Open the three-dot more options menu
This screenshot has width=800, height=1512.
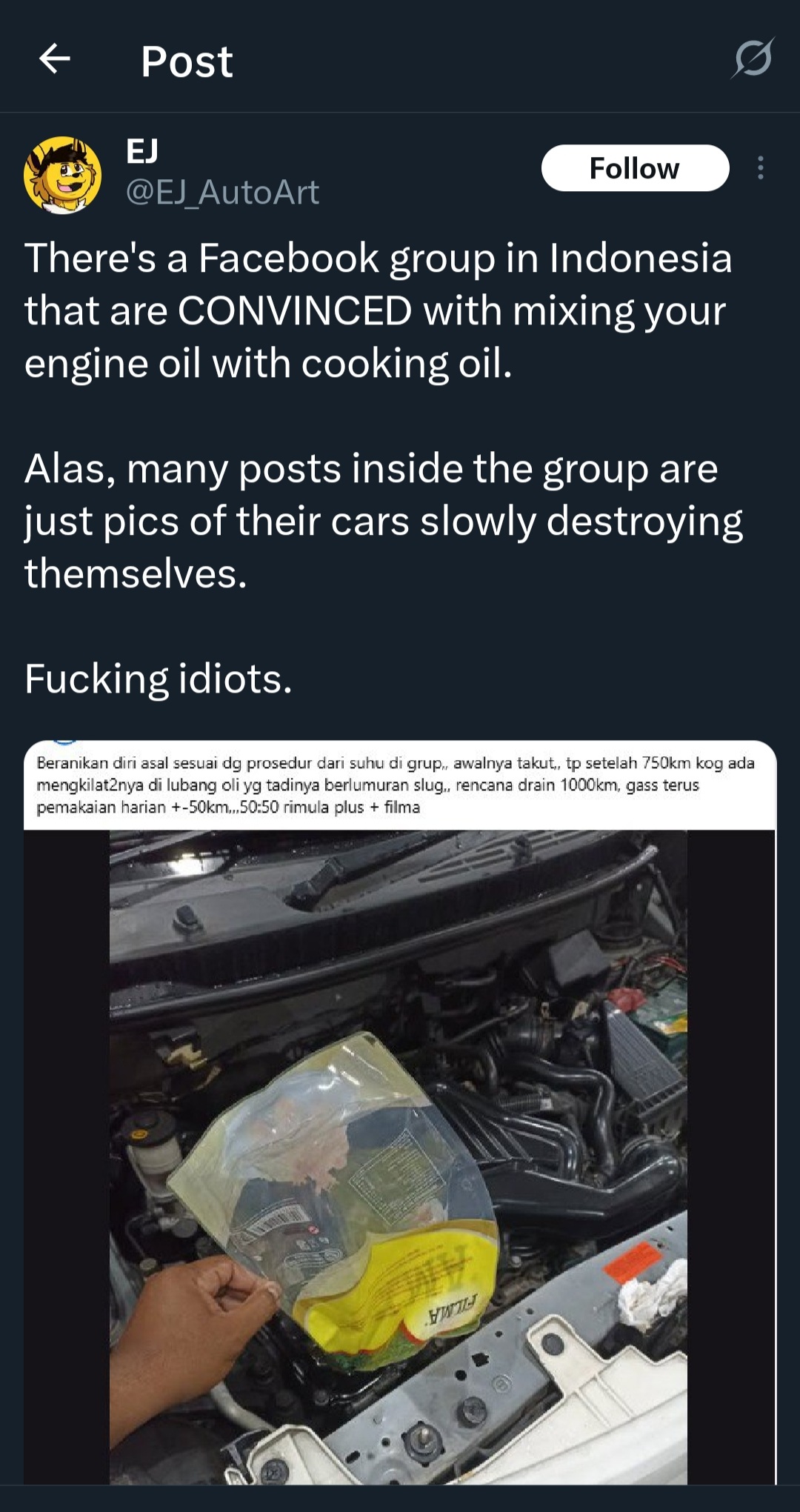(x=760, y=168)
